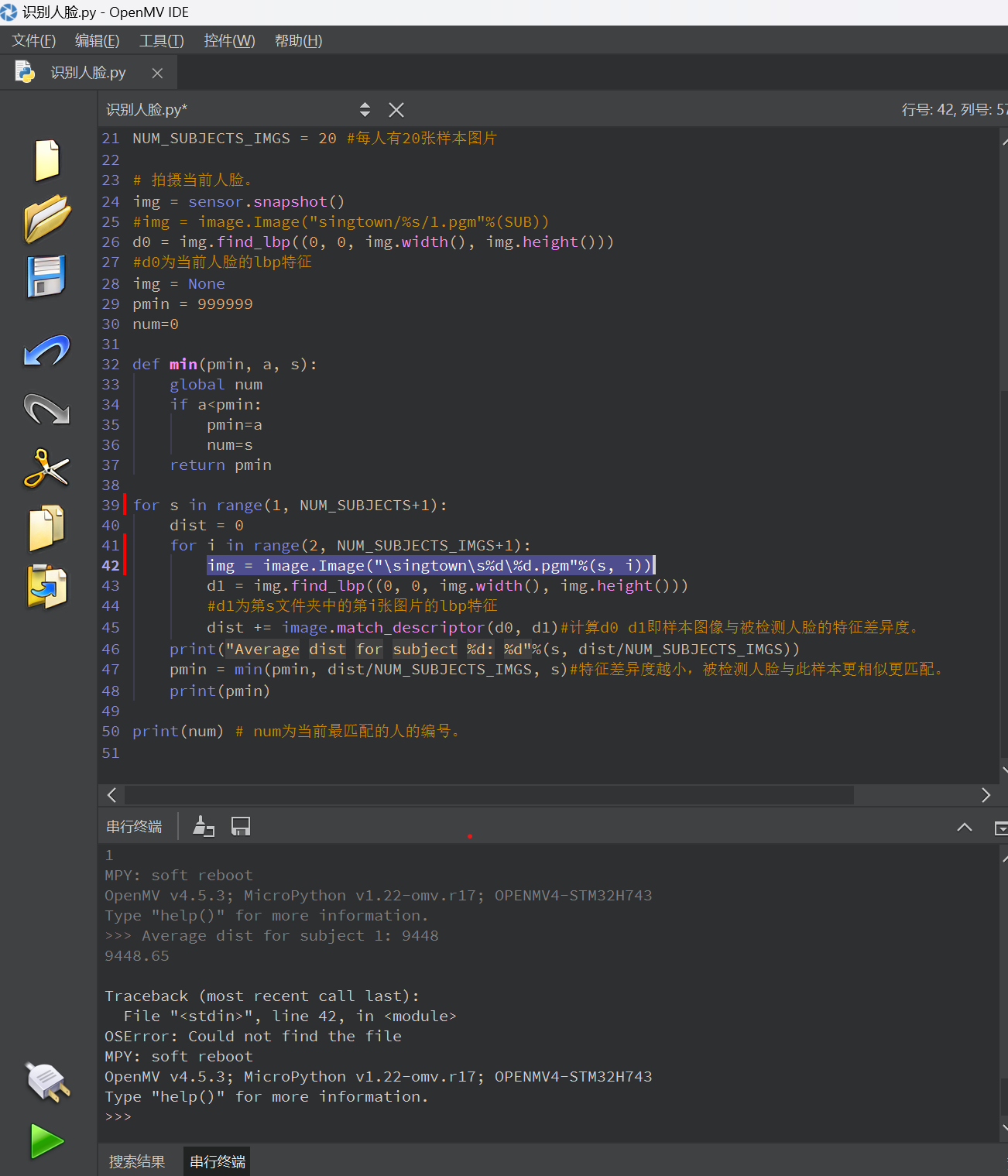
Task: Redo with the gray curved arrow
Action: click(x=46, y=409)
